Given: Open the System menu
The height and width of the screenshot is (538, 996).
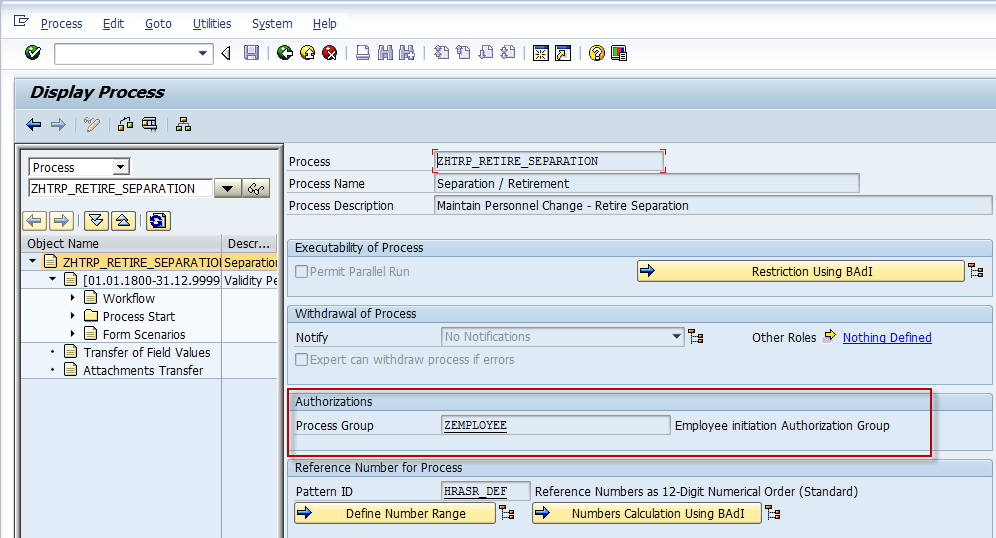Looking at the screenshot, I should [272, 24].
